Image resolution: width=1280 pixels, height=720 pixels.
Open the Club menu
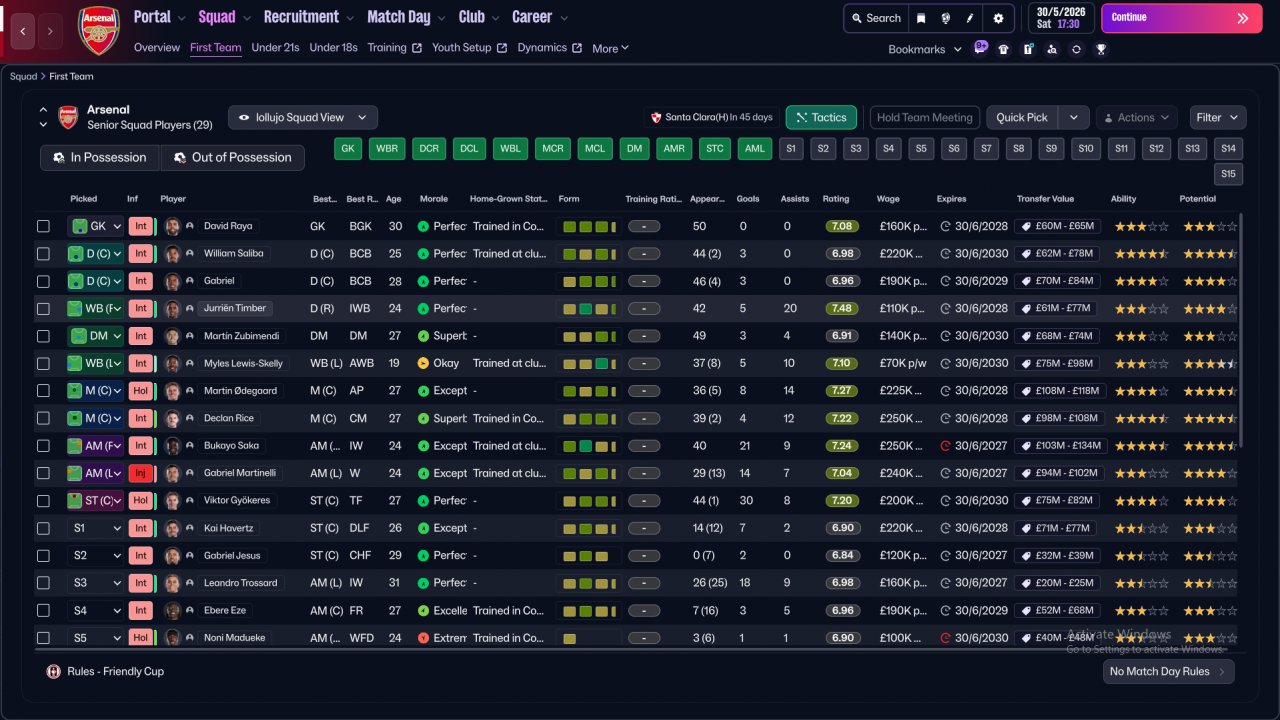[x=478, y=17]
